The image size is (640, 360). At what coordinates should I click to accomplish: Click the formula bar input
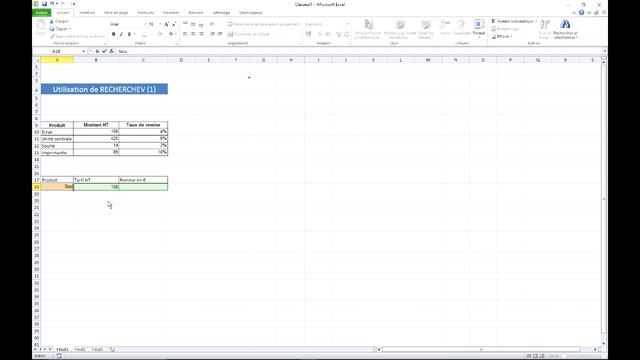pos(359,51)
